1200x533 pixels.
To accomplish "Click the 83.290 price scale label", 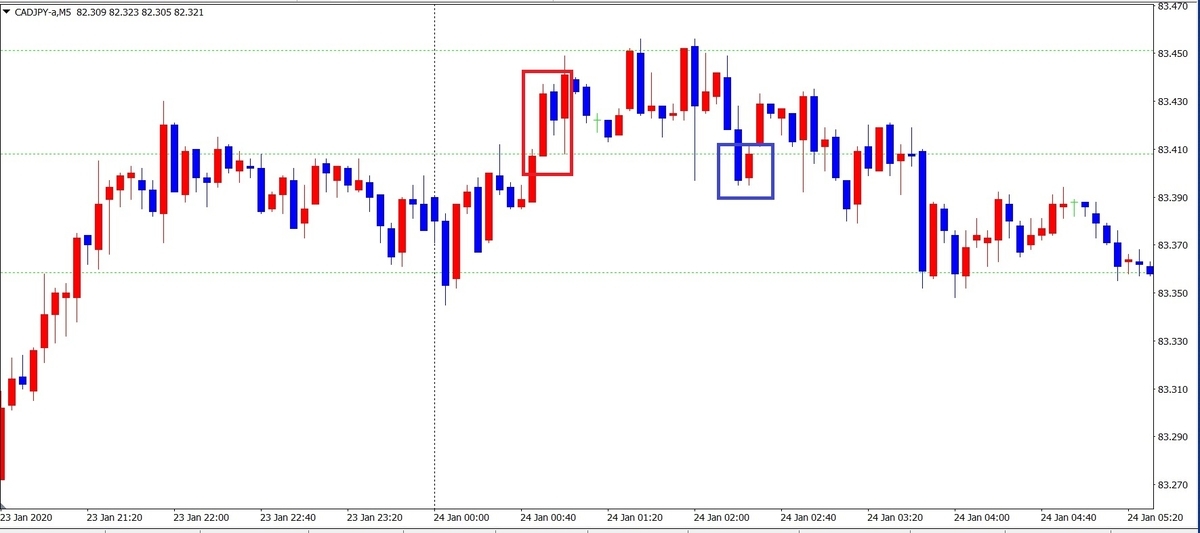I will coord(1172,438).
